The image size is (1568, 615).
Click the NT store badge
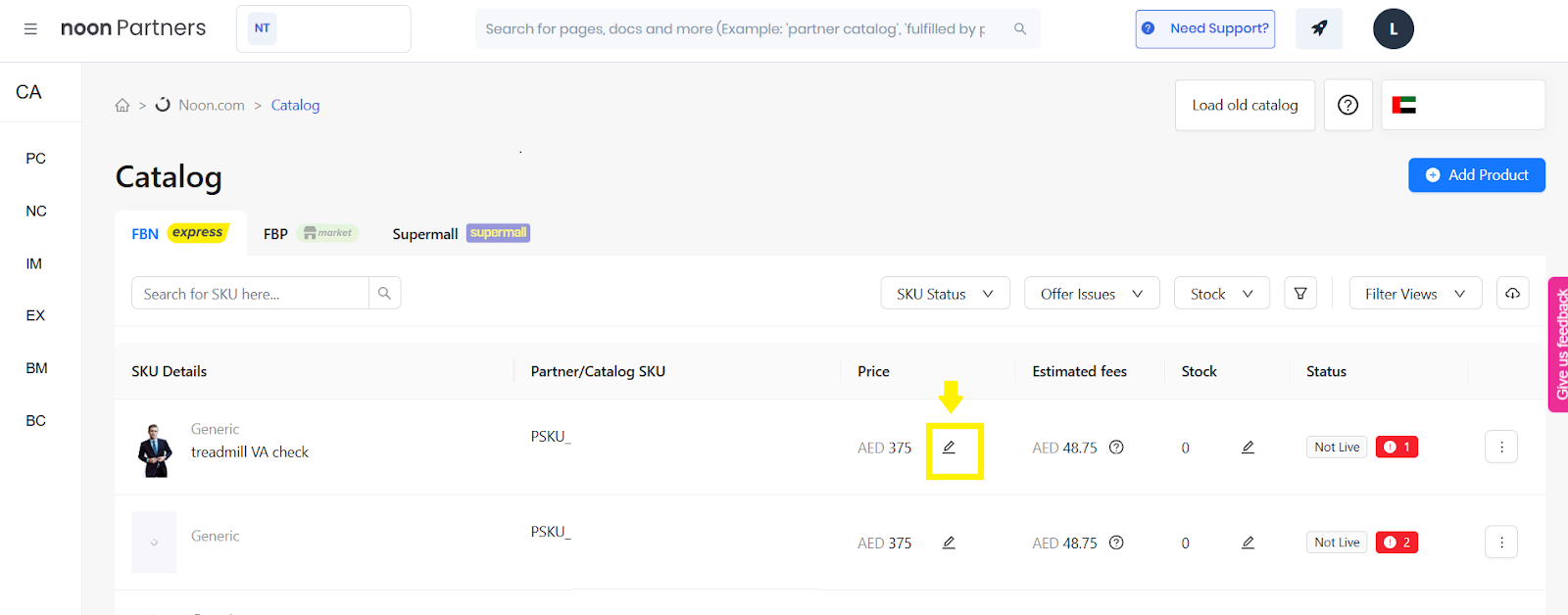click(x=262, y=28)
